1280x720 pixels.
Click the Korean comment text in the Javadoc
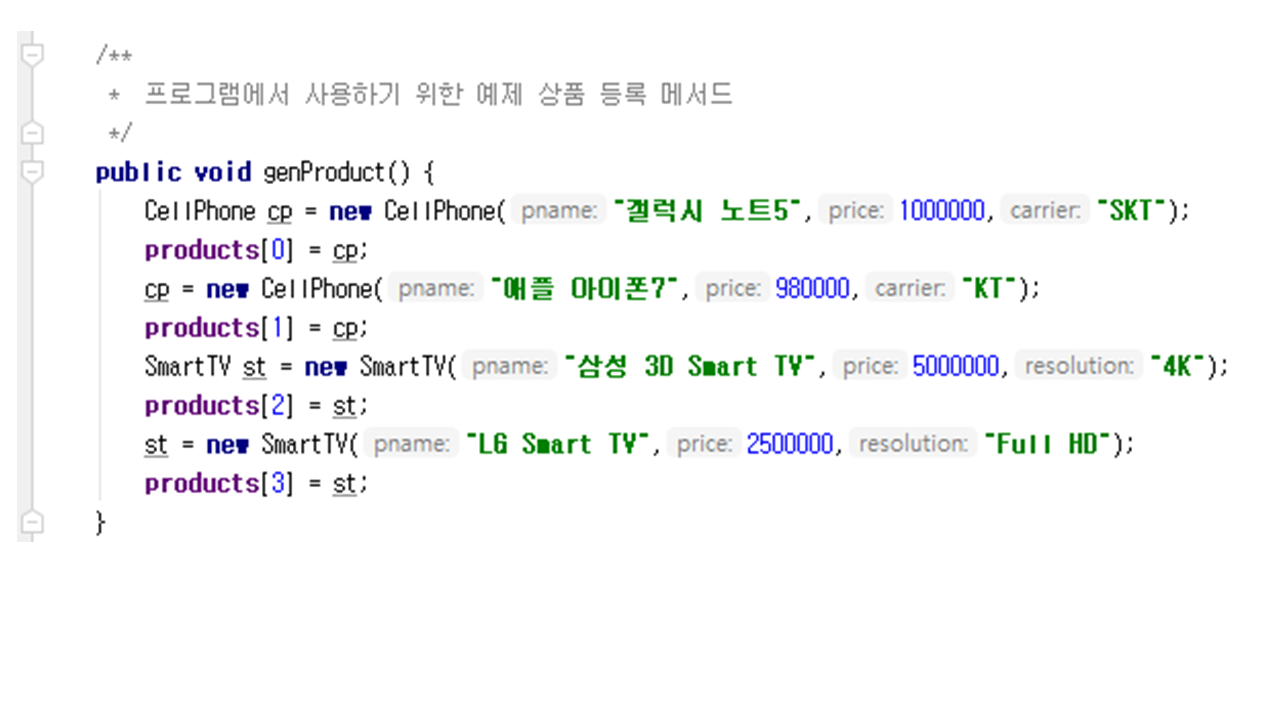click(438, 95)
